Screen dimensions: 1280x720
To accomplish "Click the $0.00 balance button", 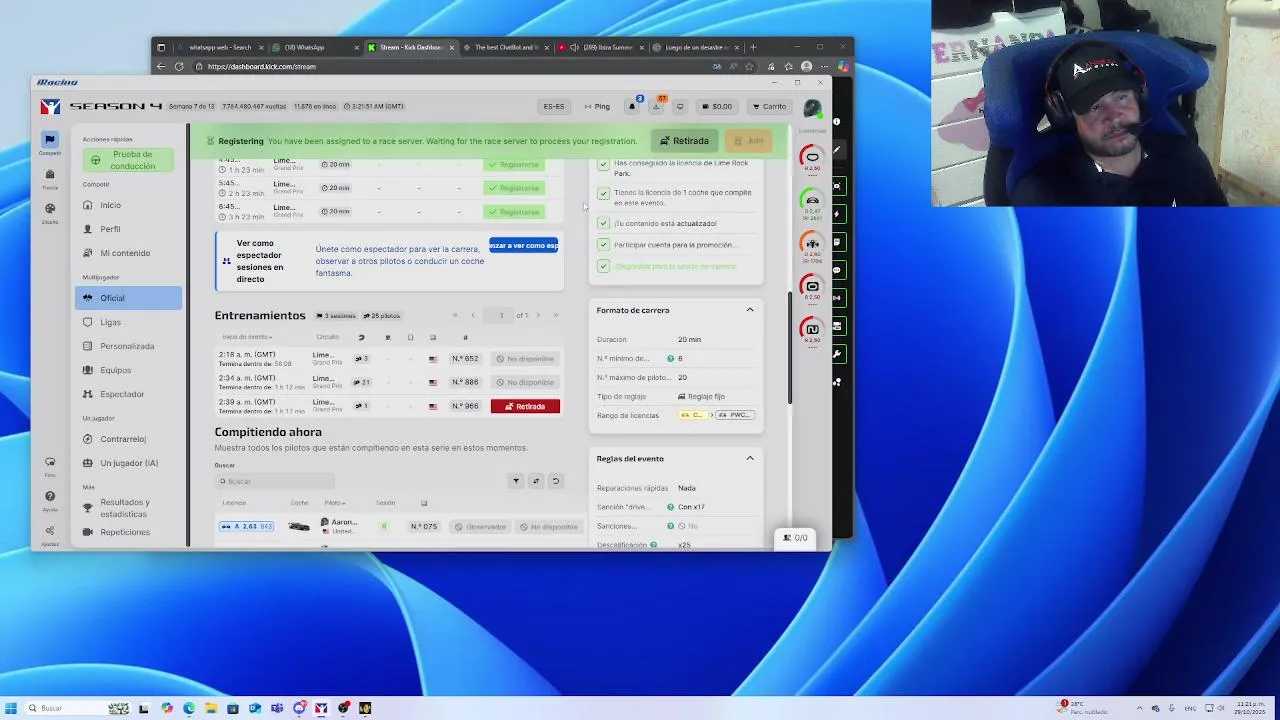I will pos(716,106).
